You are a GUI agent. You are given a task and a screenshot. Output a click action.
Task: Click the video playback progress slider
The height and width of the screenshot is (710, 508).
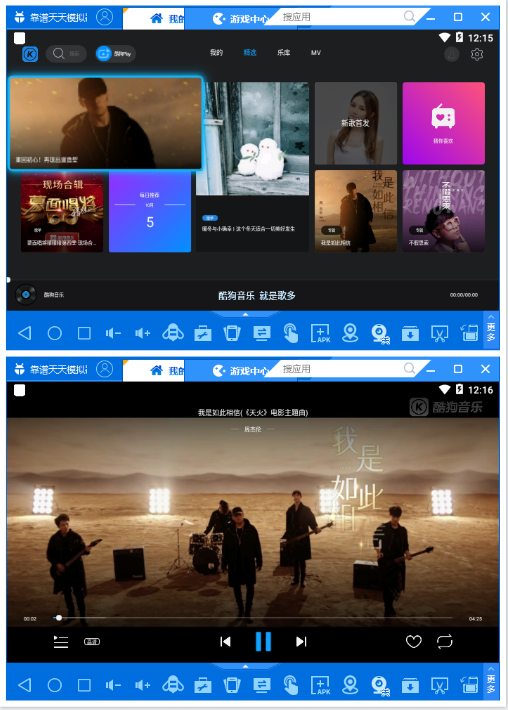(x=253, y=618)
